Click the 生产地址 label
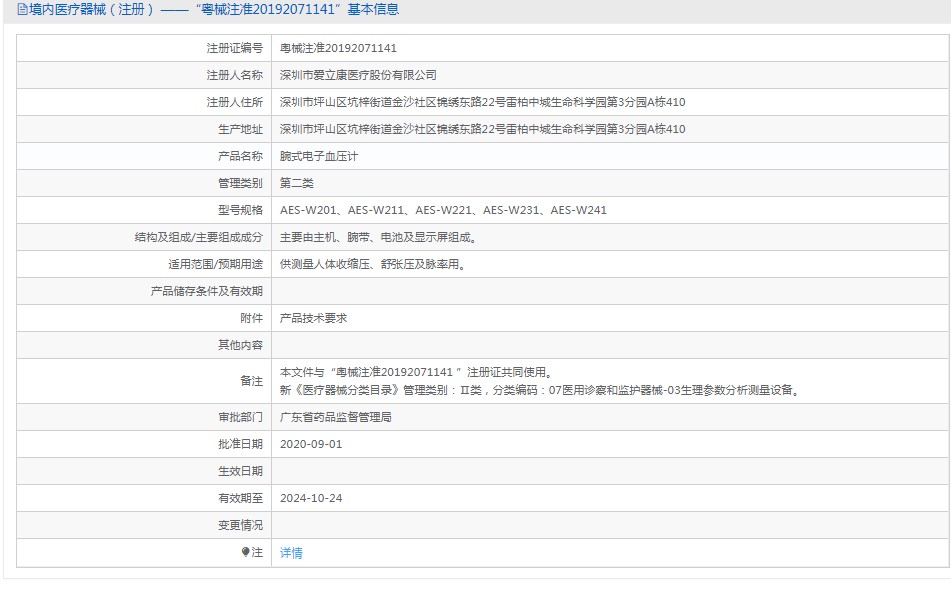This screenshot has height=598, width=951. click(x=240, y=129)
